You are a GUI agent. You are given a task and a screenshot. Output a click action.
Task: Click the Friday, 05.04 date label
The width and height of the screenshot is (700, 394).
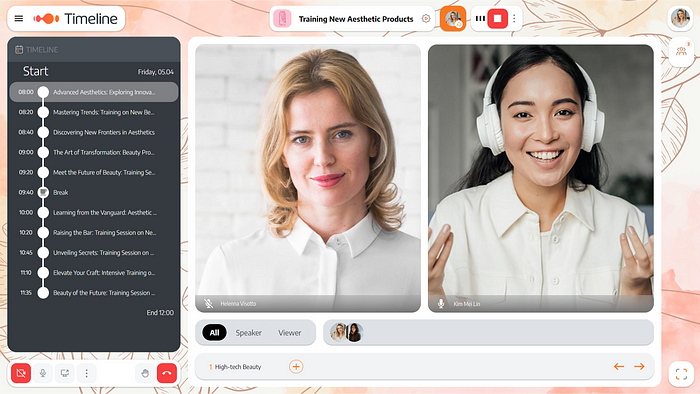click(x=155, y=72)
